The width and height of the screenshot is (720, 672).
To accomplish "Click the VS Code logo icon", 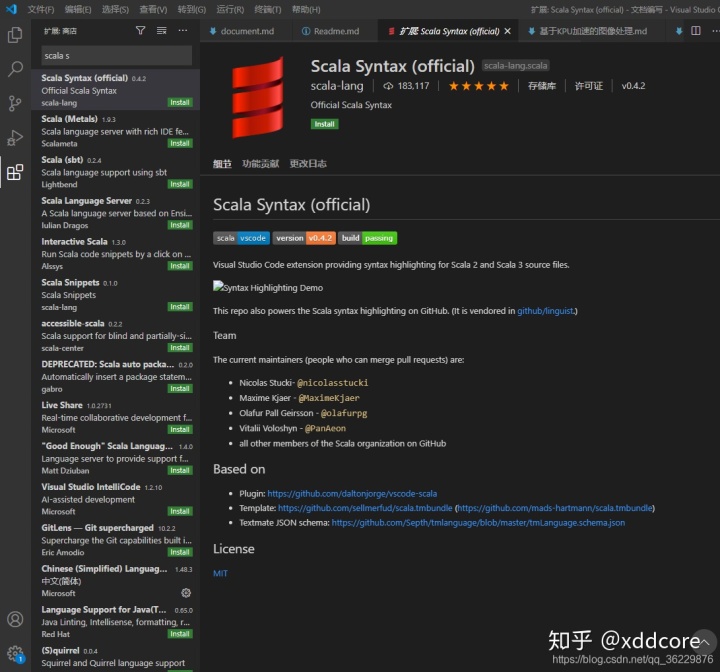I will pyautogui.click(x=11, y=9).
